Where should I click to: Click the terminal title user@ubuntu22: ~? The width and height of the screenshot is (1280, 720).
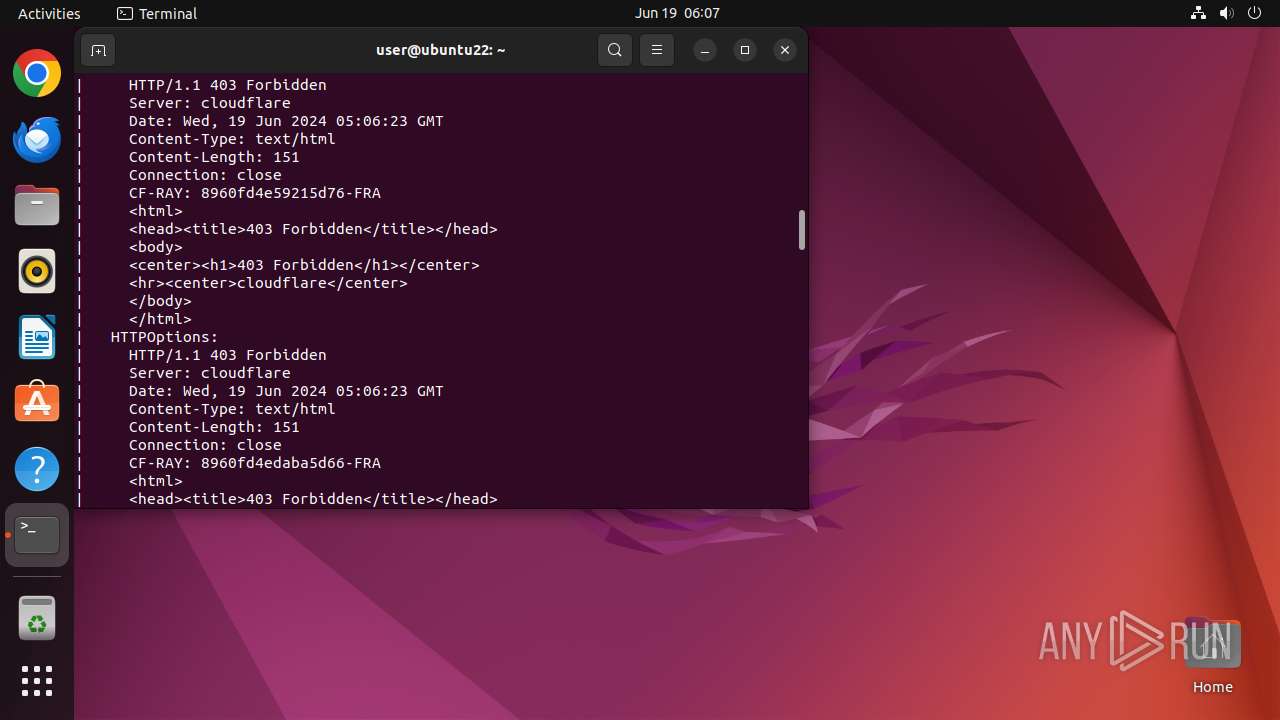click(x=440, y=50)
